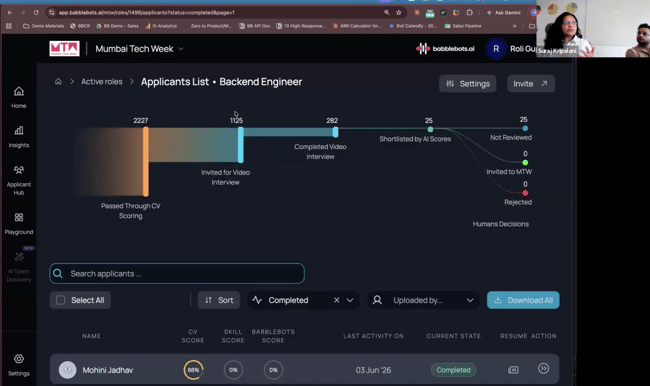Click the MTW logo

(x=64, y=49)
